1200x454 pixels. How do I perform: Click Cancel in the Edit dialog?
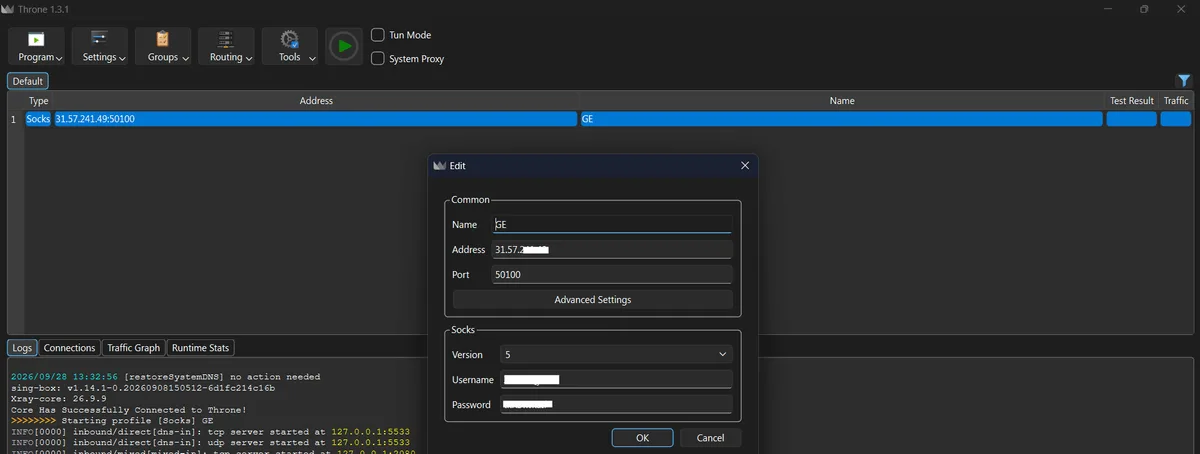point(710,438)
